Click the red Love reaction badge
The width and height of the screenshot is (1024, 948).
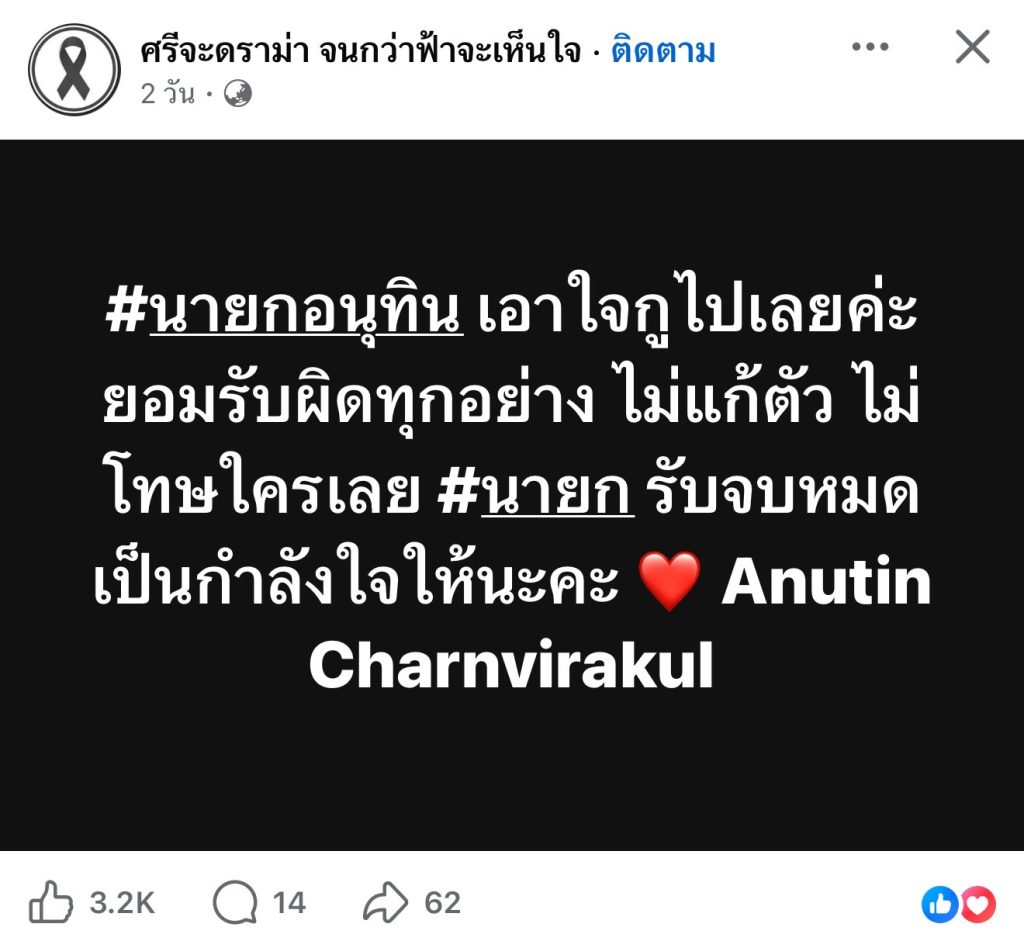978,904
